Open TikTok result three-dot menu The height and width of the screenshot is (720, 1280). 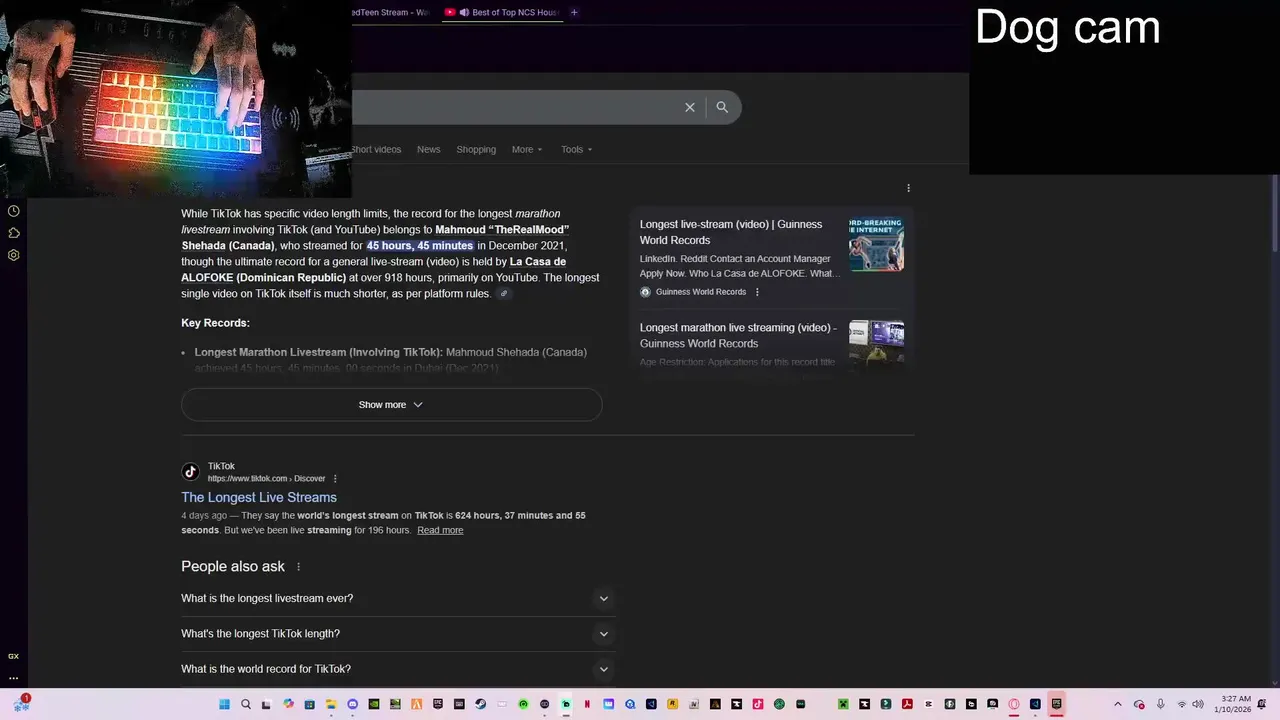[335, 479]
